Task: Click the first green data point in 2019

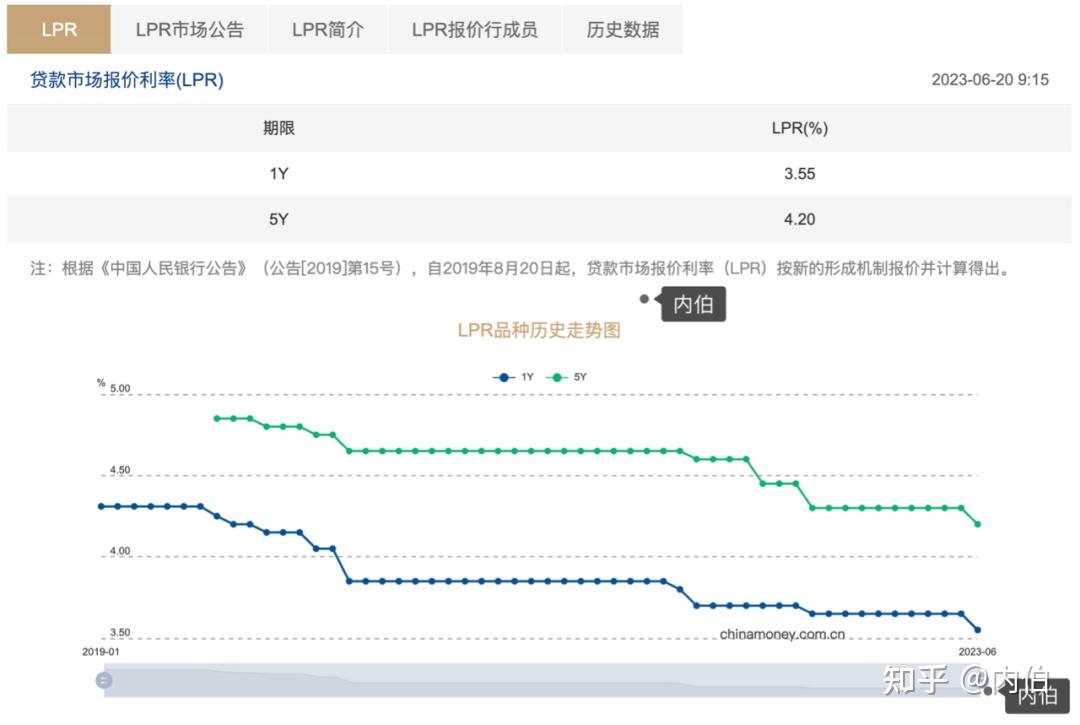Action: click(216, 418)
